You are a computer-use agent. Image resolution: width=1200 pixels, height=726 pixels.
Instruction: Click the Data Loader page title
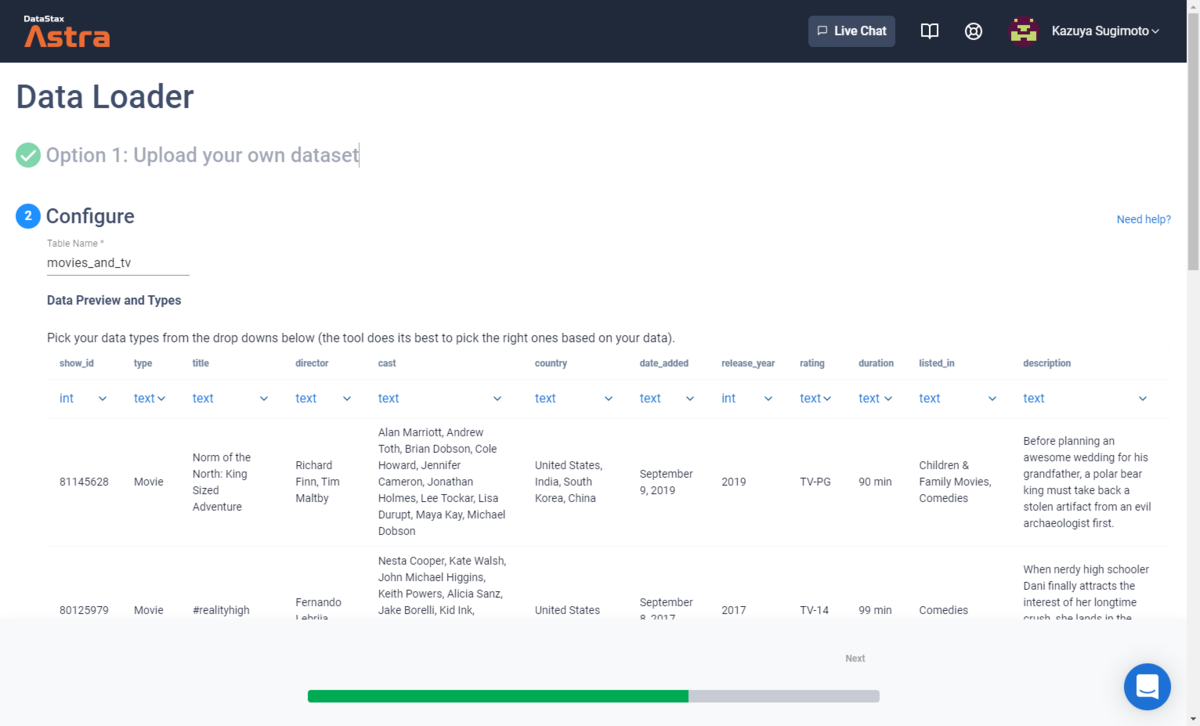tap(105, 97)
